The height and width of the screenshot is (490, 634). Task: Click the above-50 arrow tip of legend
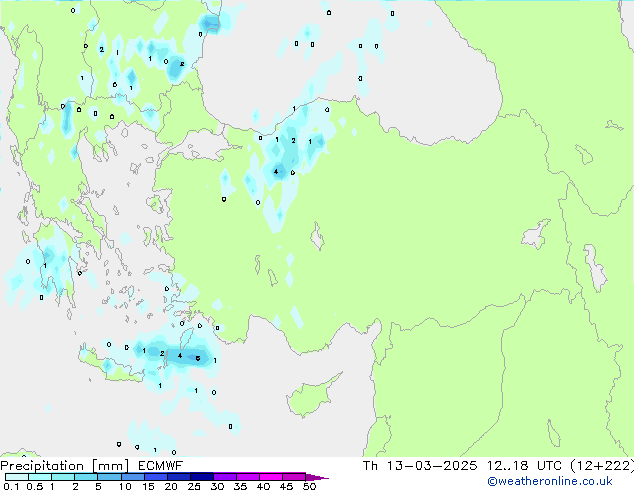tap(317, 477)
